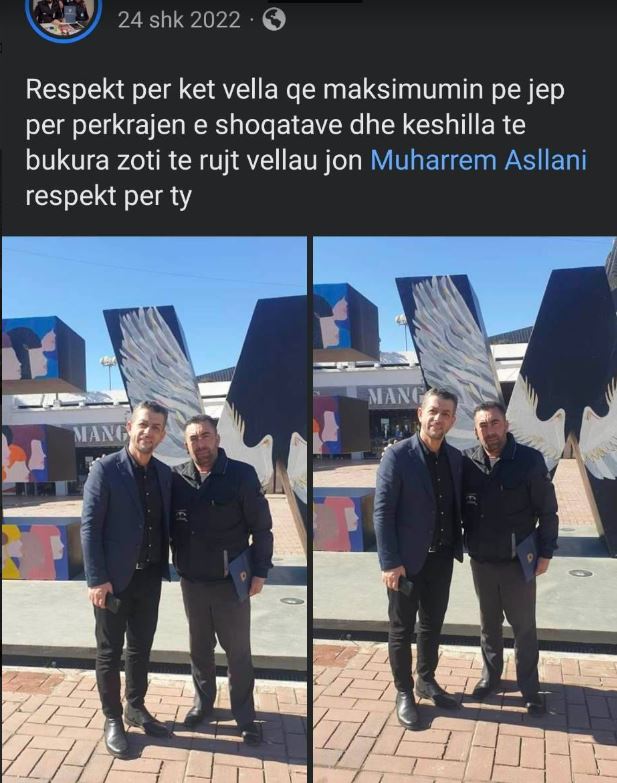Screen dimensions: 617x783
Task: Click the caption's last line respekt per ty
Action: (108, 197)
